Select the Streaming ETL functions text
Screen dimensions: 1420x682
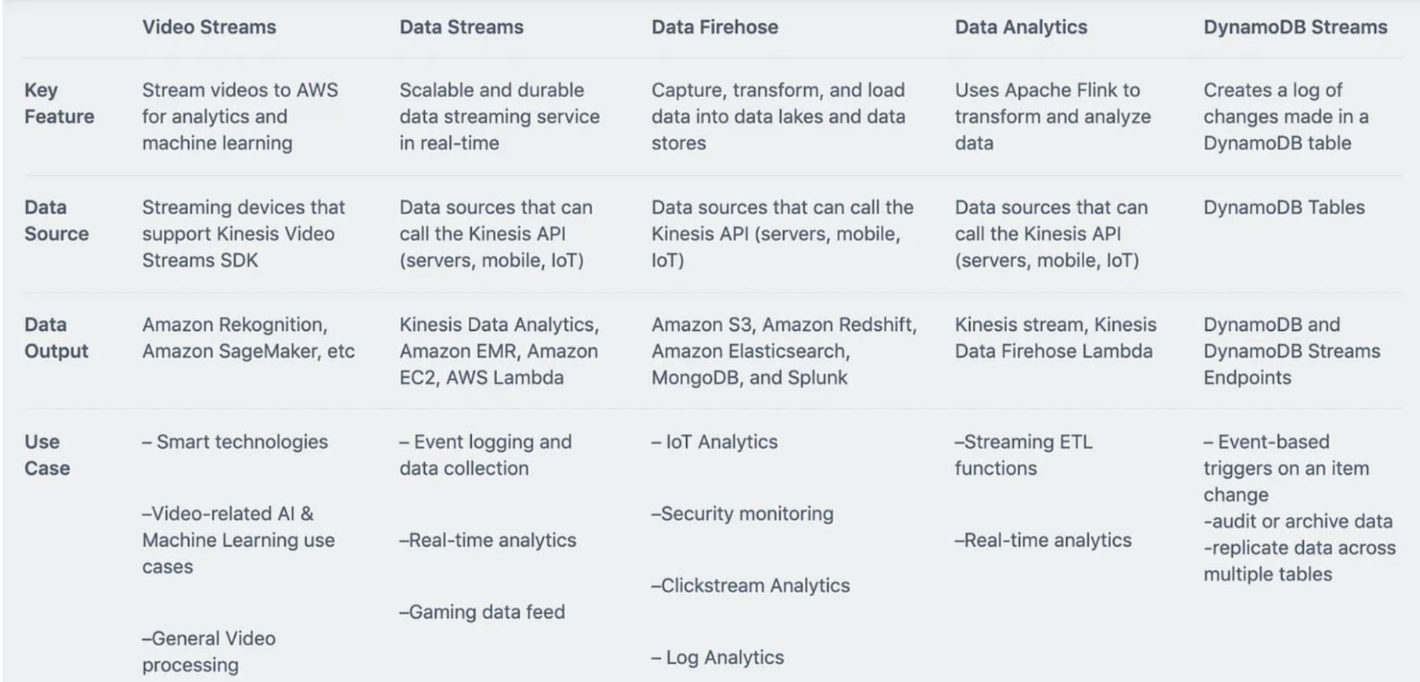(1023, 455)
